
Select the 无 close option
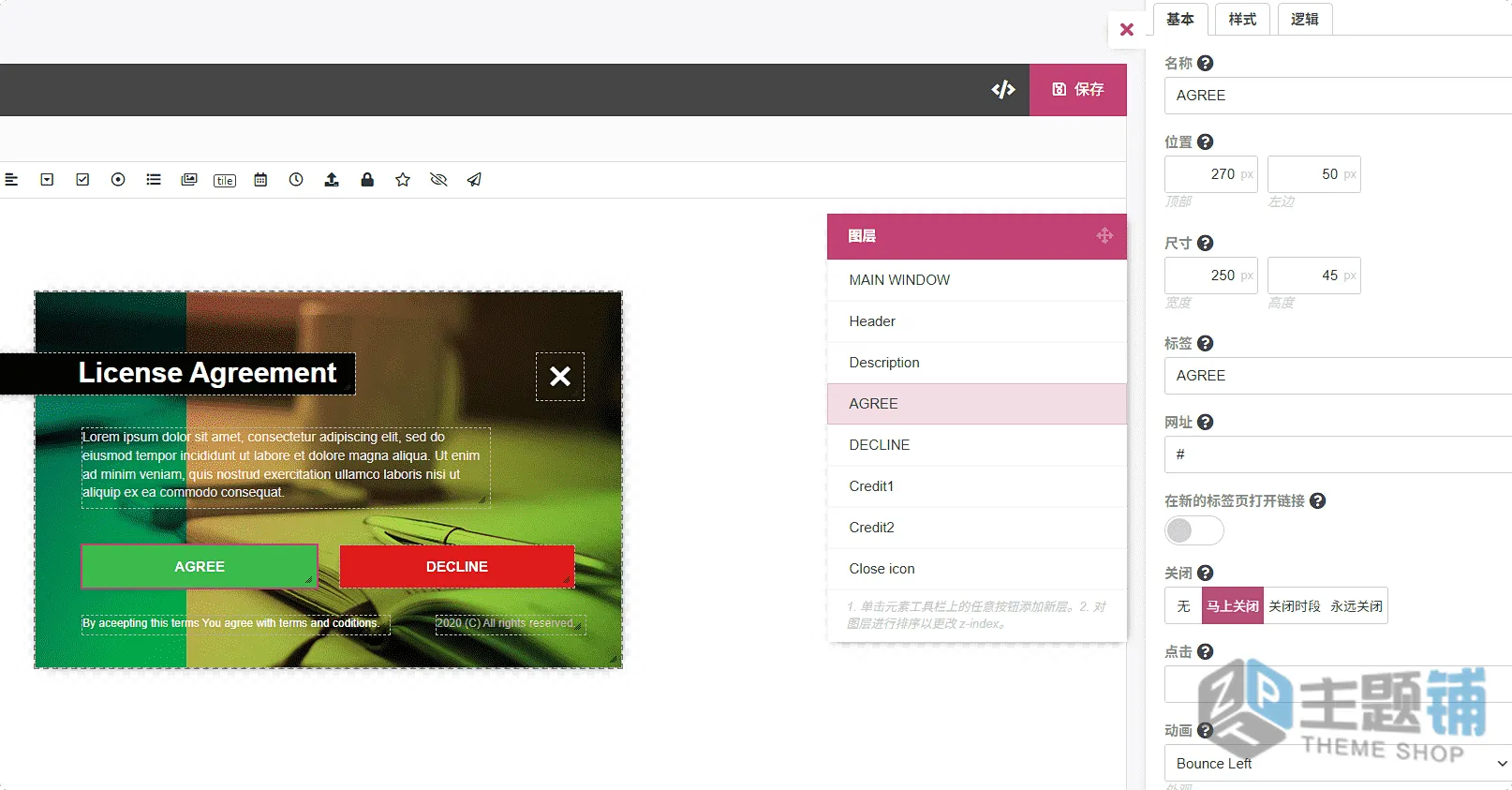[1183, 605]
